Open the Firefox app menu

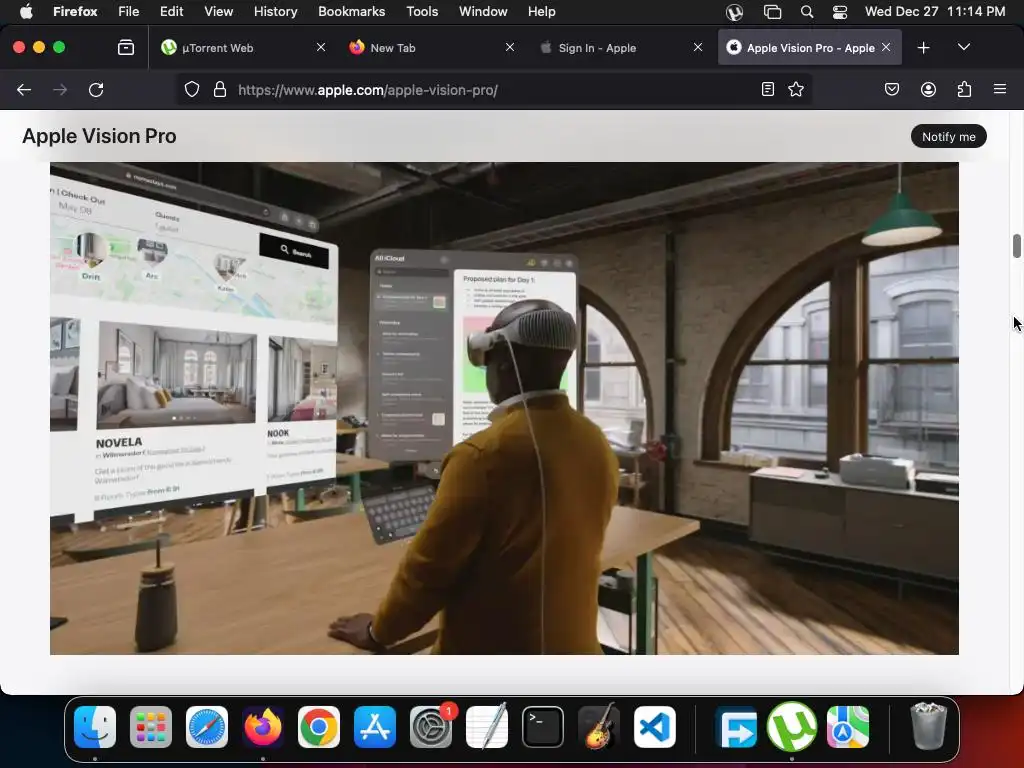[x=75, y=11]
